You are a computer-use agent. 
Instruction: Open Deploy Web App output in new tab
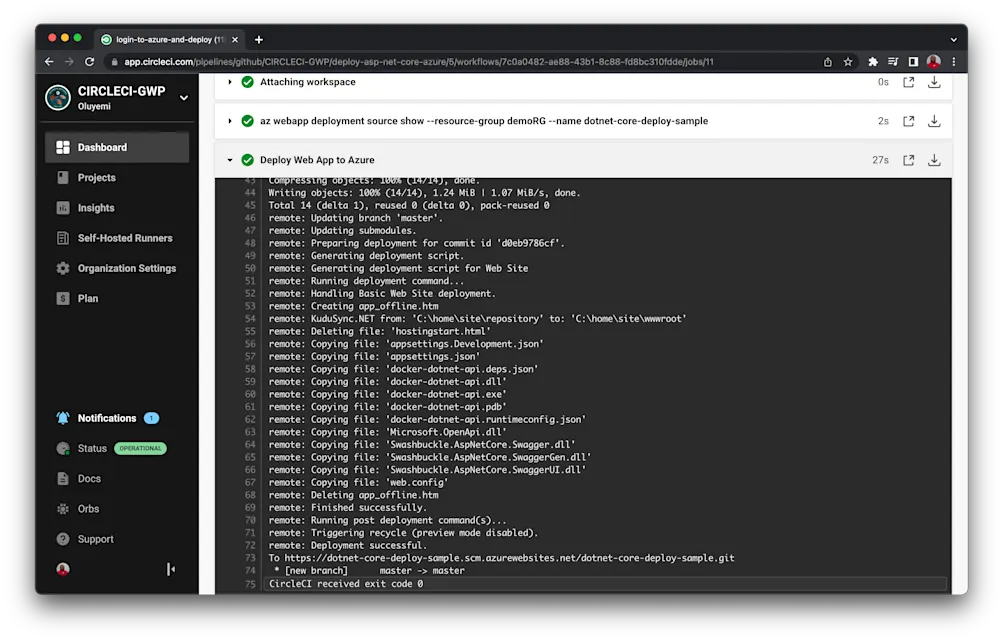point(908,160)
